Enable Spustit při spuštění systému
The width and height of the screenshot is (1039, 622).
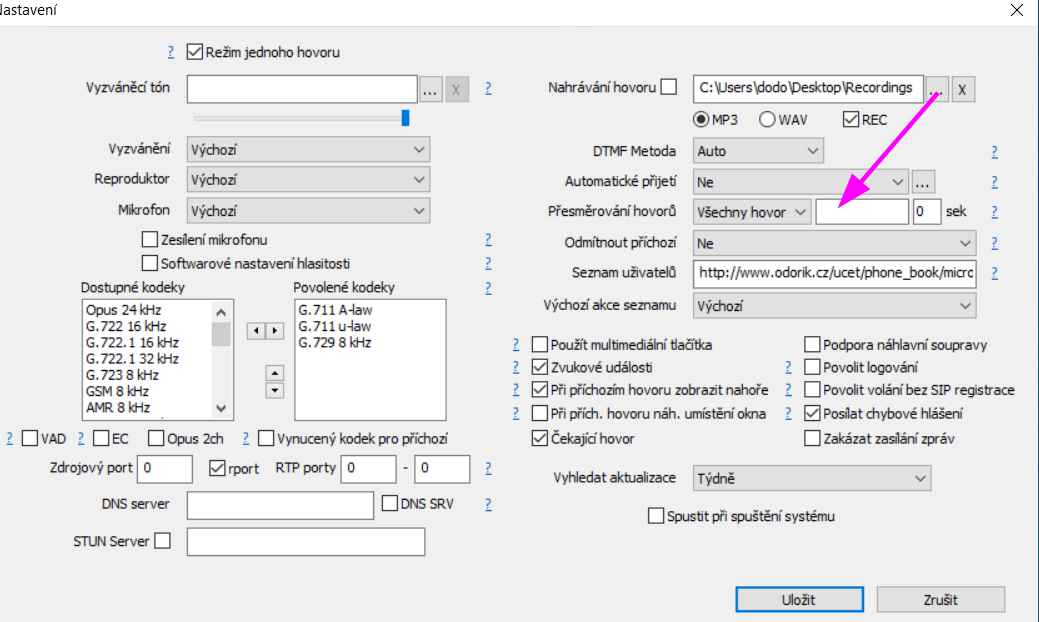pyautogui.click(x=656, y=516)
